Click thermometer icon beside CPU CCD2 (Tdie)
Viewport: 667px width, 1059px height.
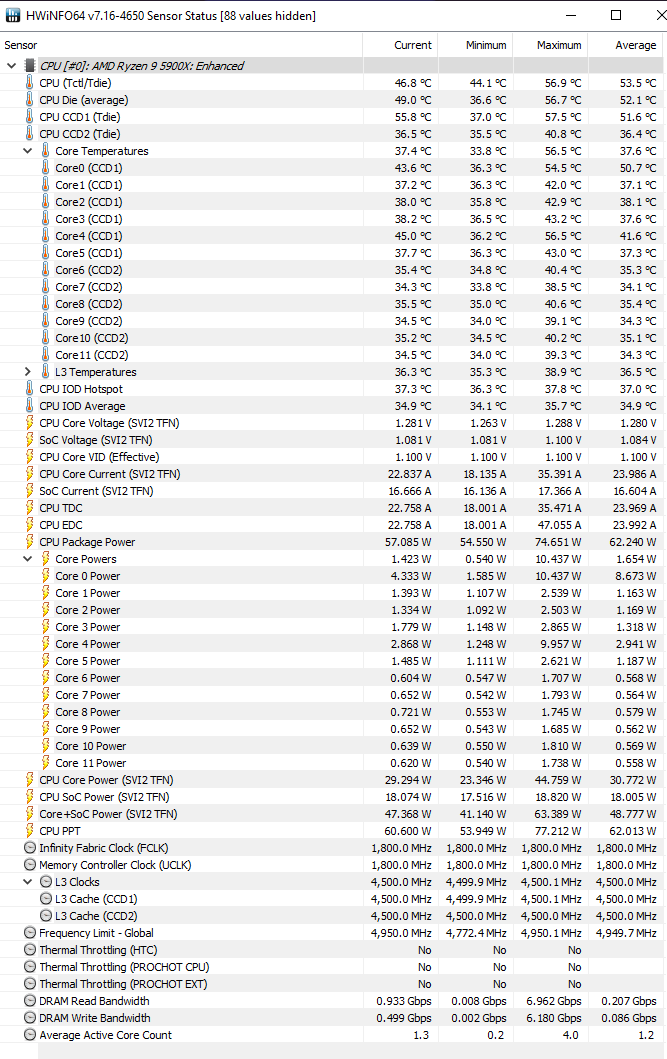(x=29, y=134)
